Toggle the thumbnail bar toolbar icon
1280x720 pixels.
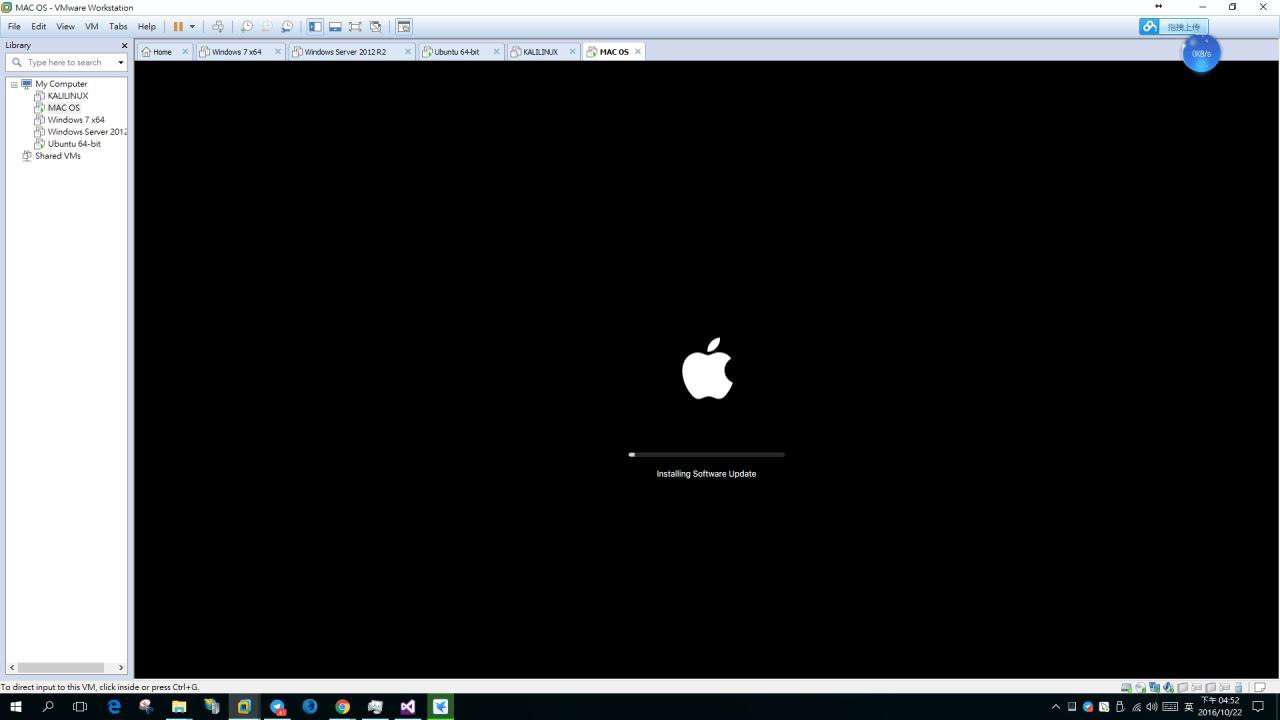click(x=335, y=27)
